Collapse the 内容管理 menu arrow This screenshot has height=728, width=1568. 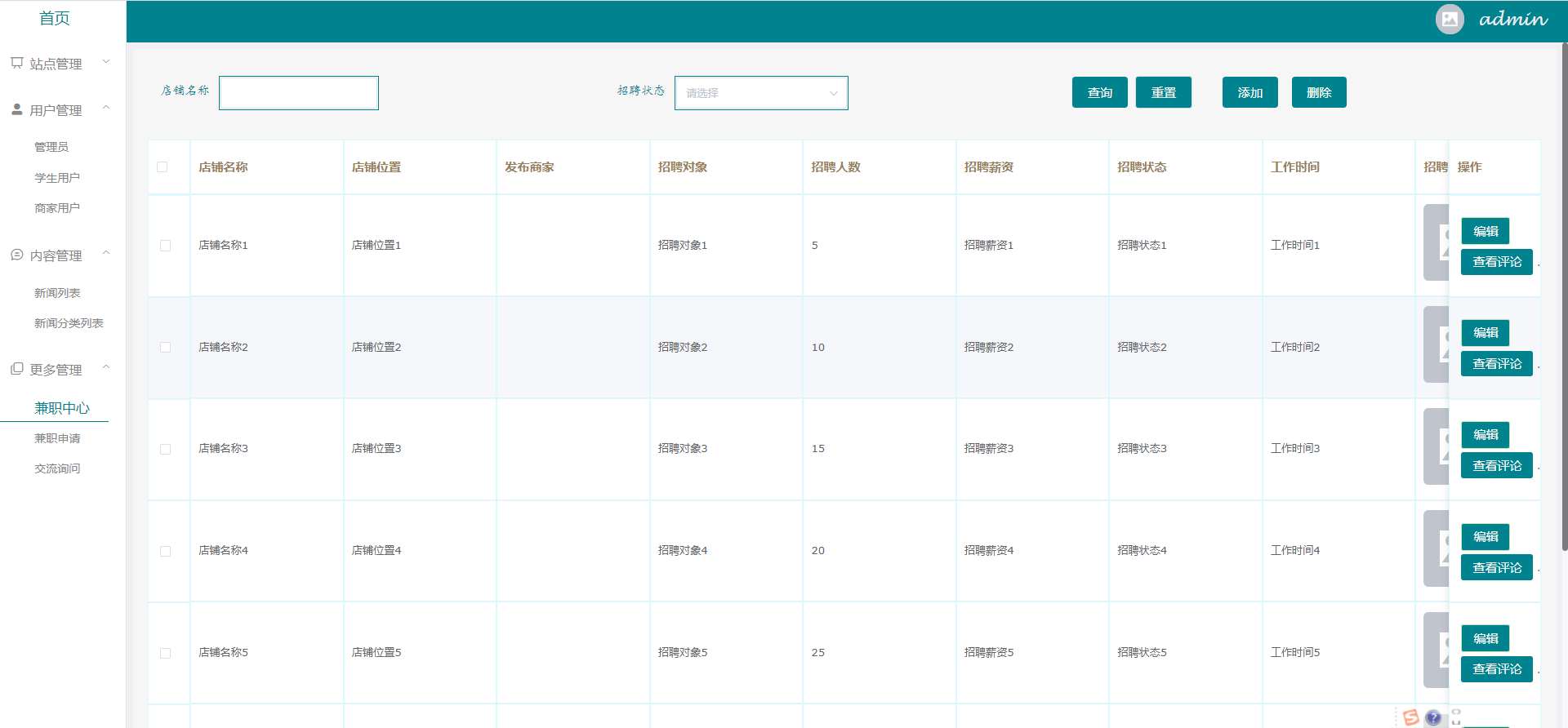pos(106,254)
